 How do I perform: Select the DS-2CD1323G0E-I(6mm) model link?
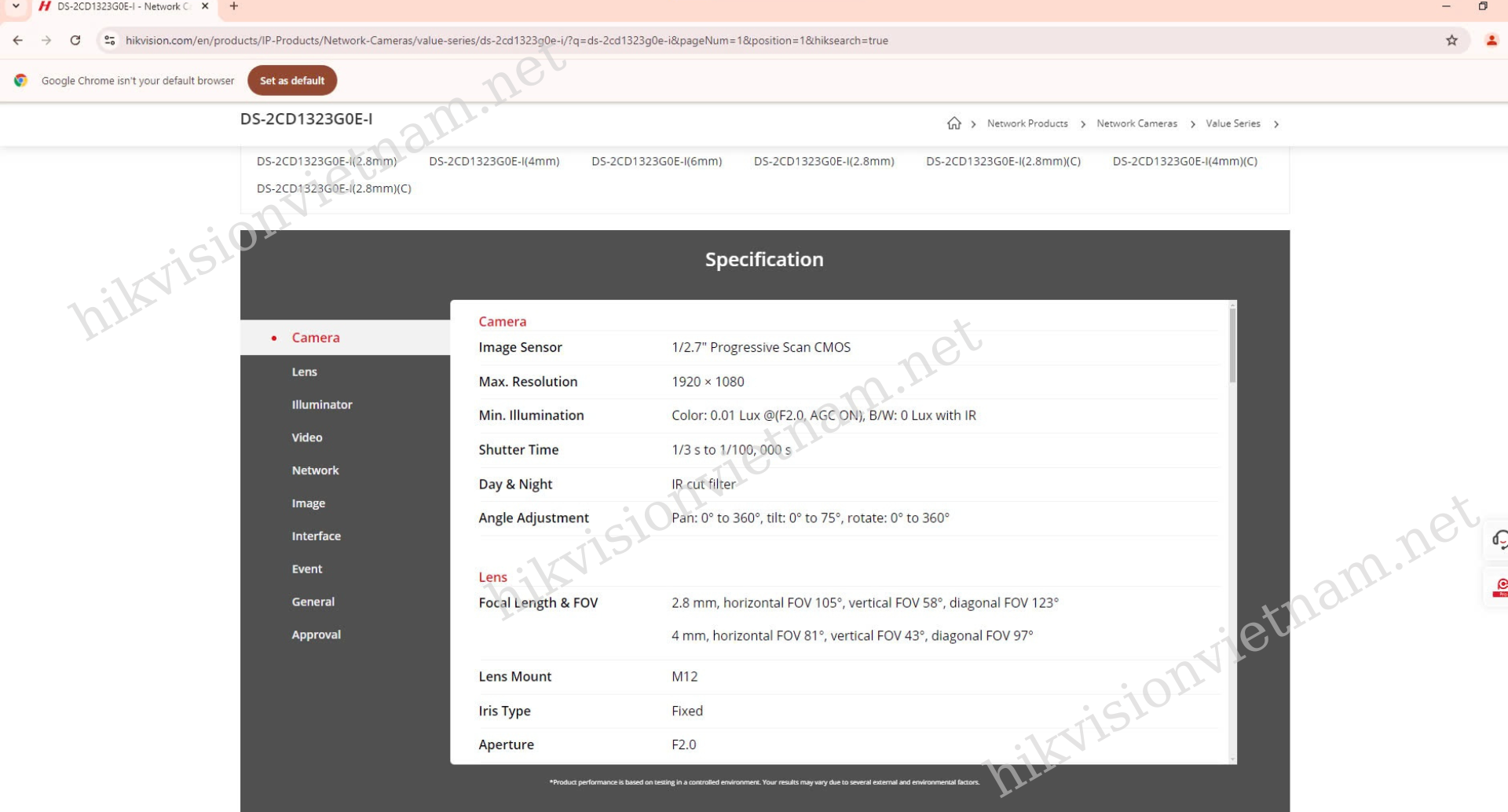(656, 161)
